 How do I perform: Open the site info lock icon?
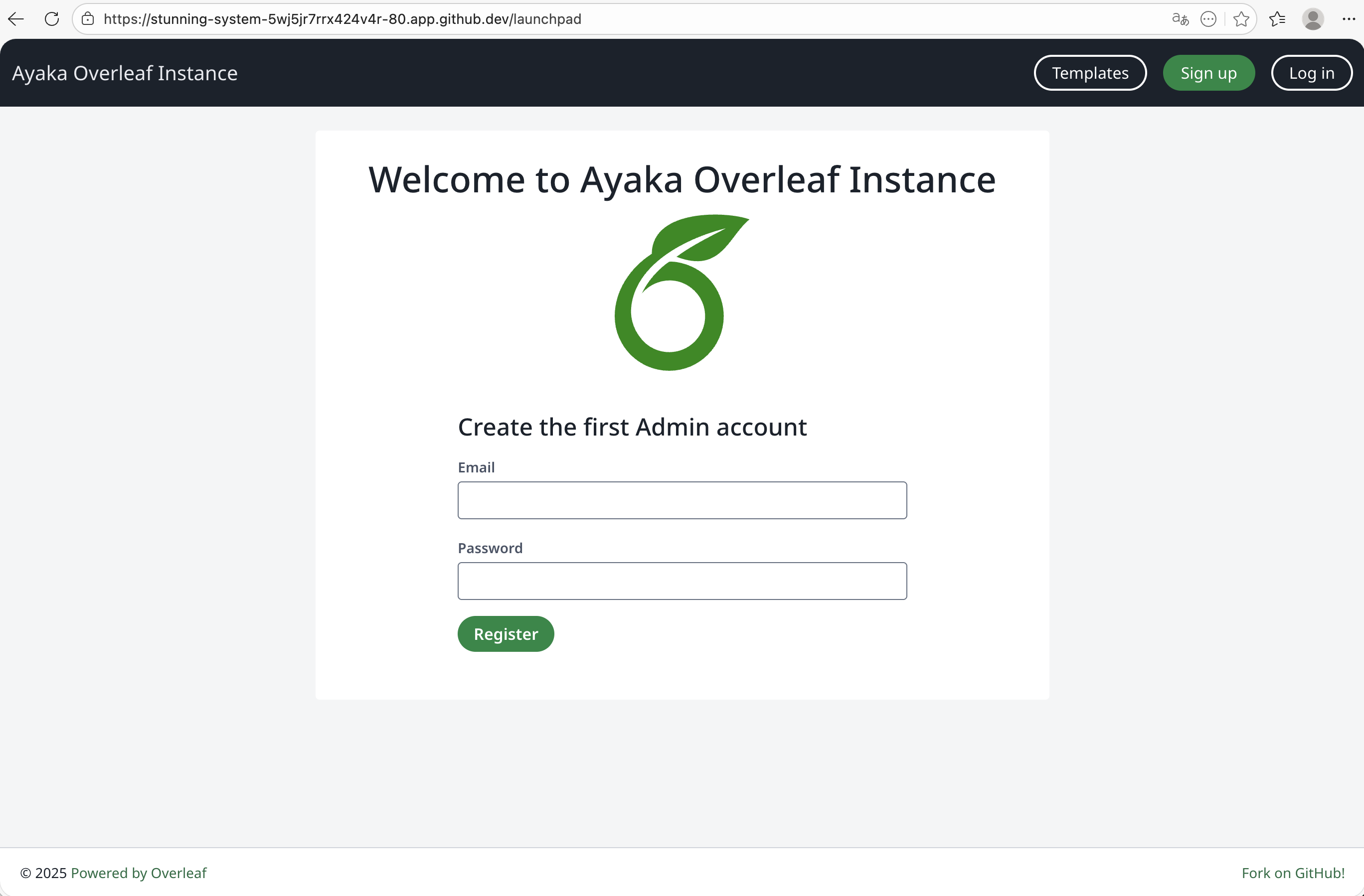coord(88,19)
